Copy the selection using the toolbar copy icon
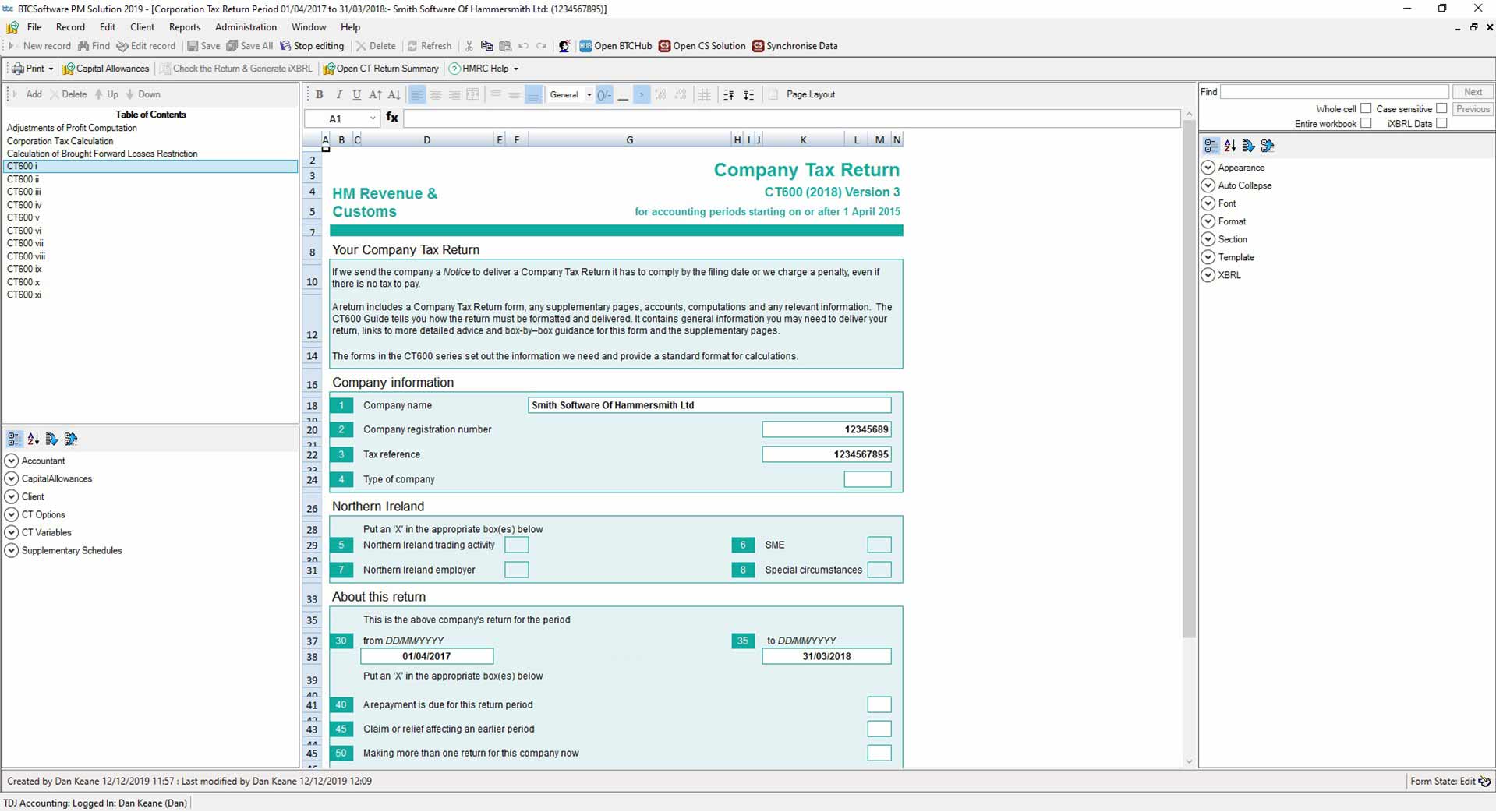 486,46
